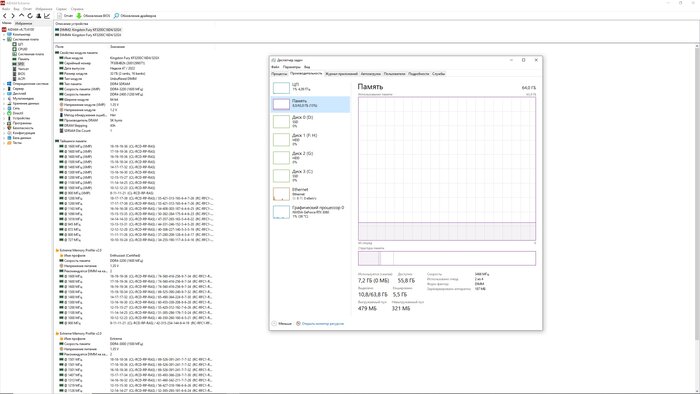Select the ACPI tree item

[19, 79]
